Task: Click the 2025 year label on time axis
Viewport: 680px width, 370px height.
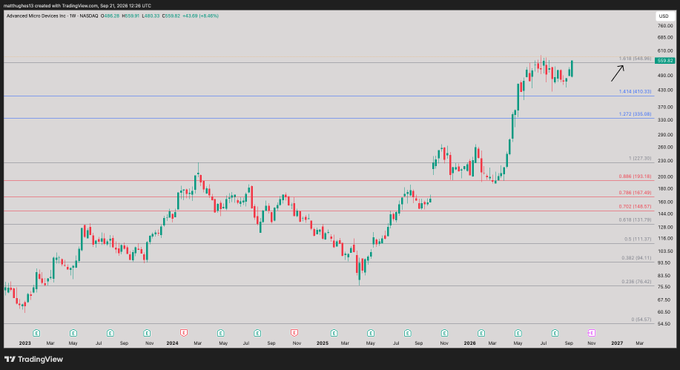Action: click(322, 343)
